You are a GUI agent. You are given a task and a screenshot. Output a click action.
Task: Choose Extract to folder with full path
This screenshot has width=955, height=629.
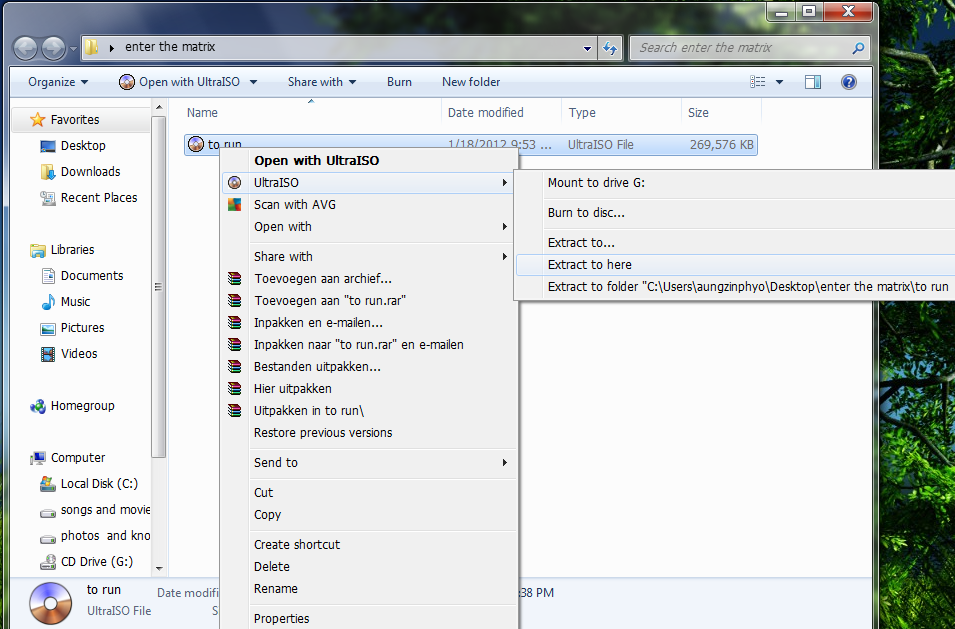pos(736,287)
